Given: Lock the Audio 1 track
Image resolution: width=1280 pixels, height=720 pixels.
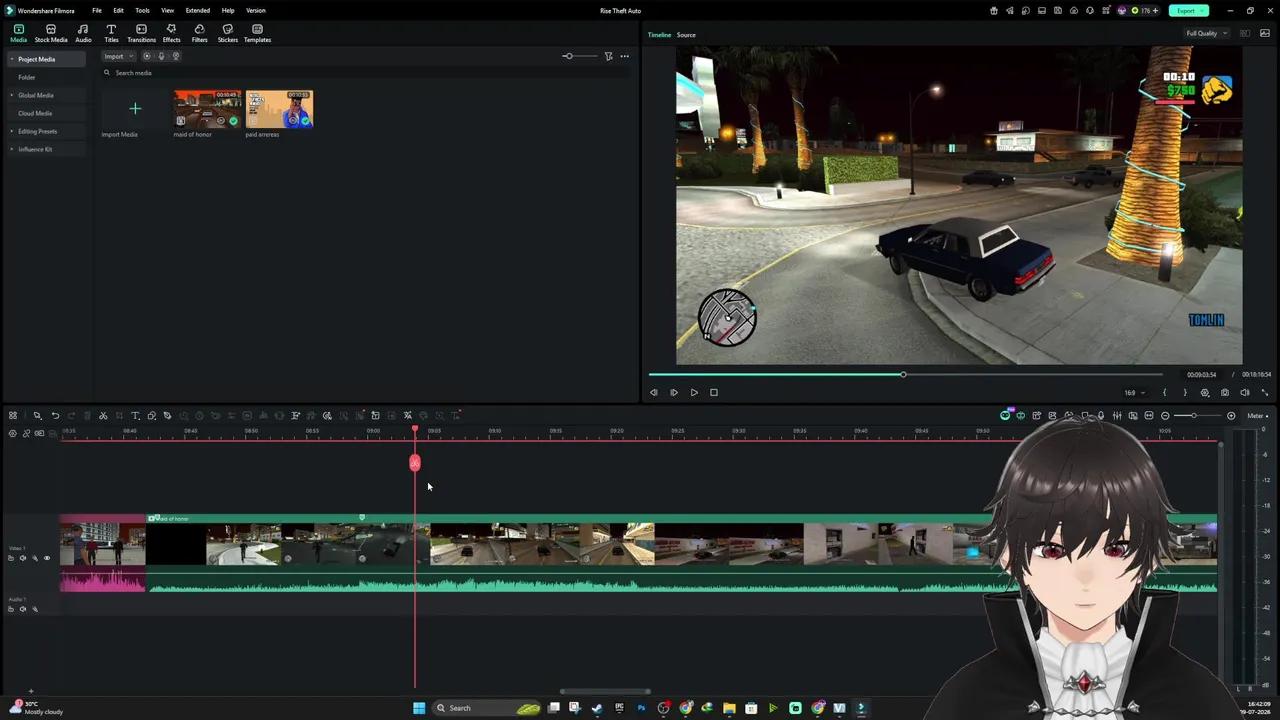Looking at the screenshot, I should pyautogui.click(x=11, y=609).
